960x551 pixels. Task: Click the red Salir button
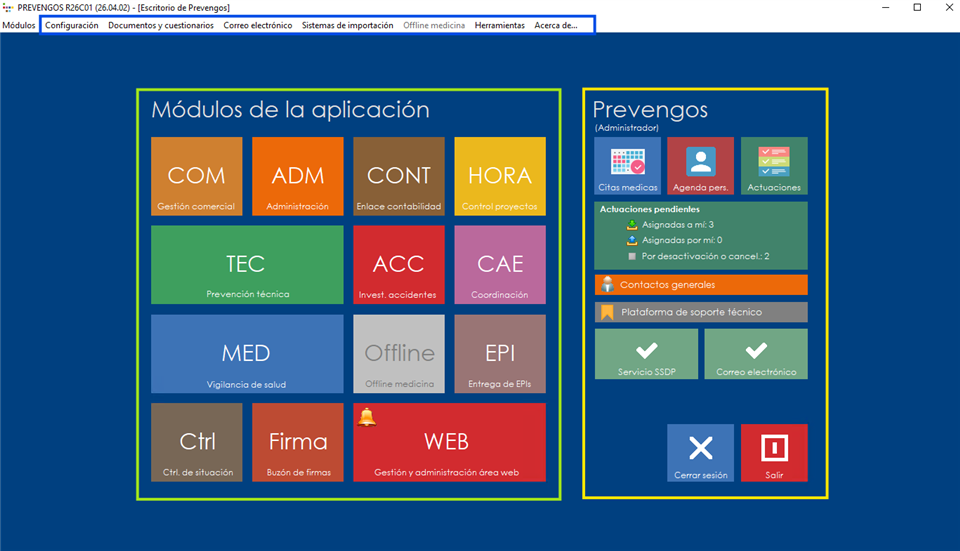click(x=774, y=452)
